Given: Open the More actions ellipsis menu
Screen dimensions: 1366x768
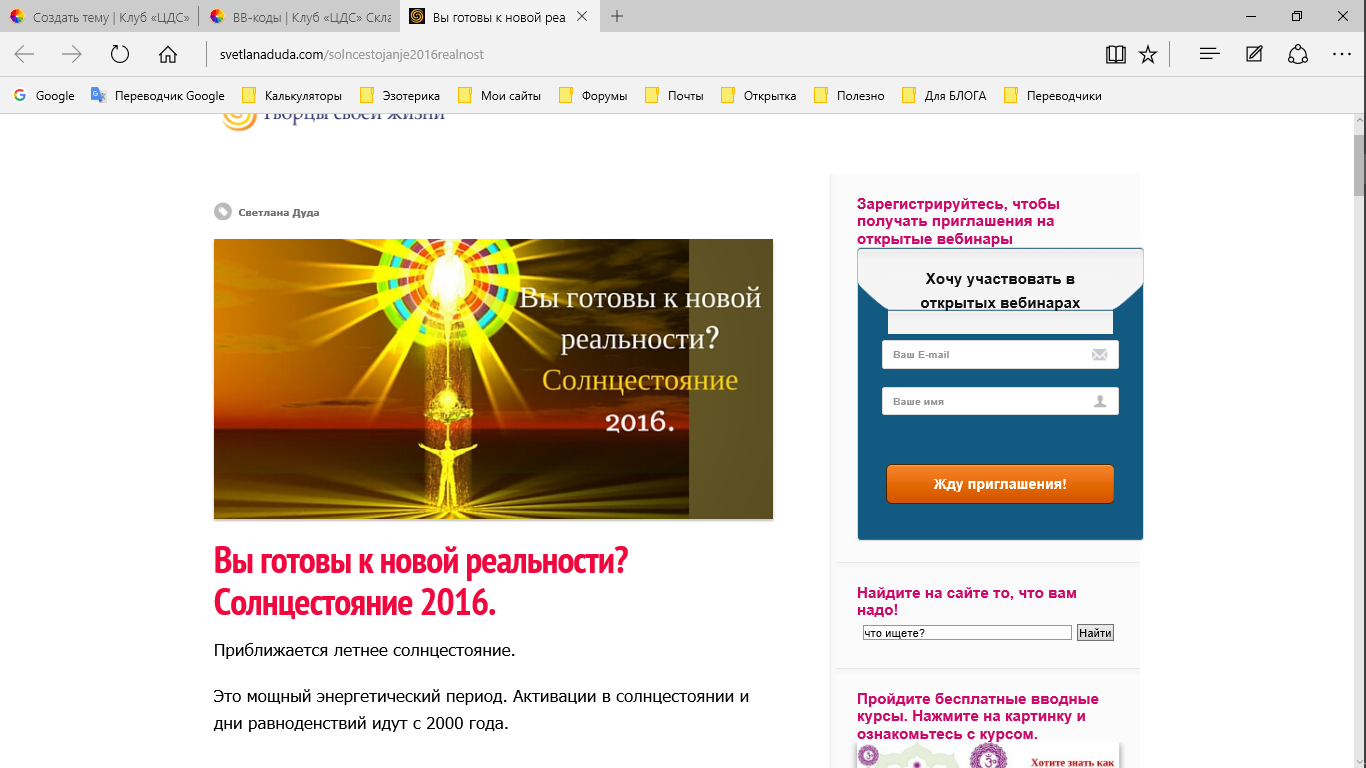Looking at the screenshot, I should coord(1342,54).
